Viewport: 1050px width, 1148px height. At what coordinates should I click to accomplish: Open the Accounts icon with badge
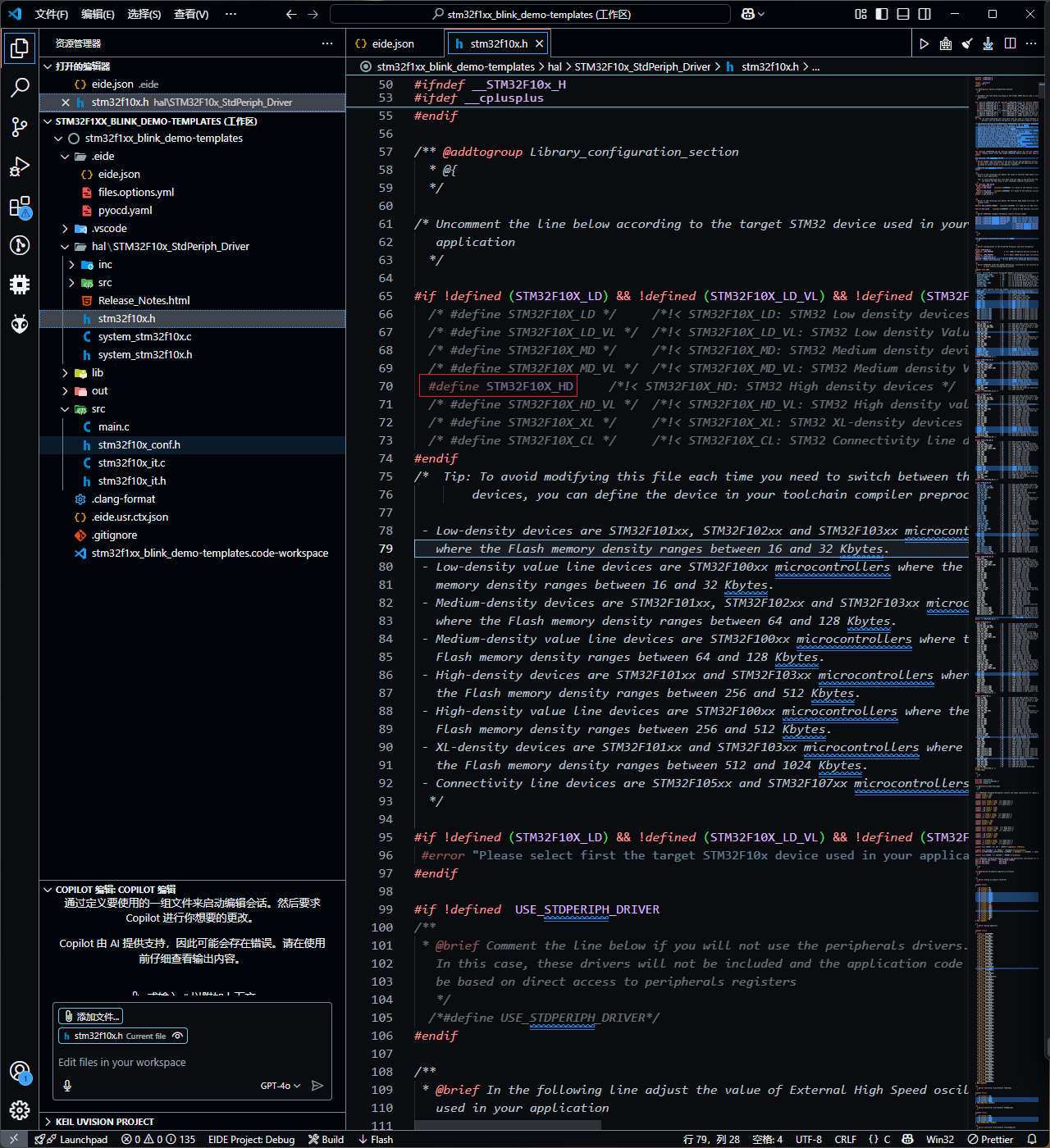(20, 1072)
